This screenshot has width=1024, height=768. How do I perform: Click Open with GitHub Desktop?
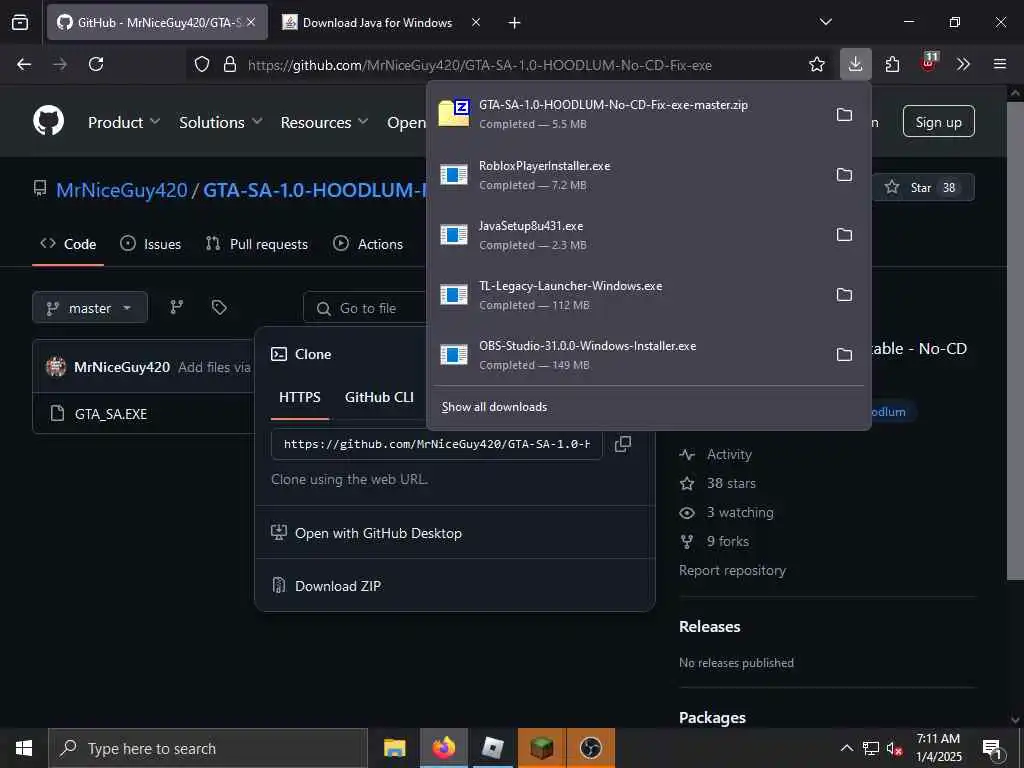click(366, 533)
